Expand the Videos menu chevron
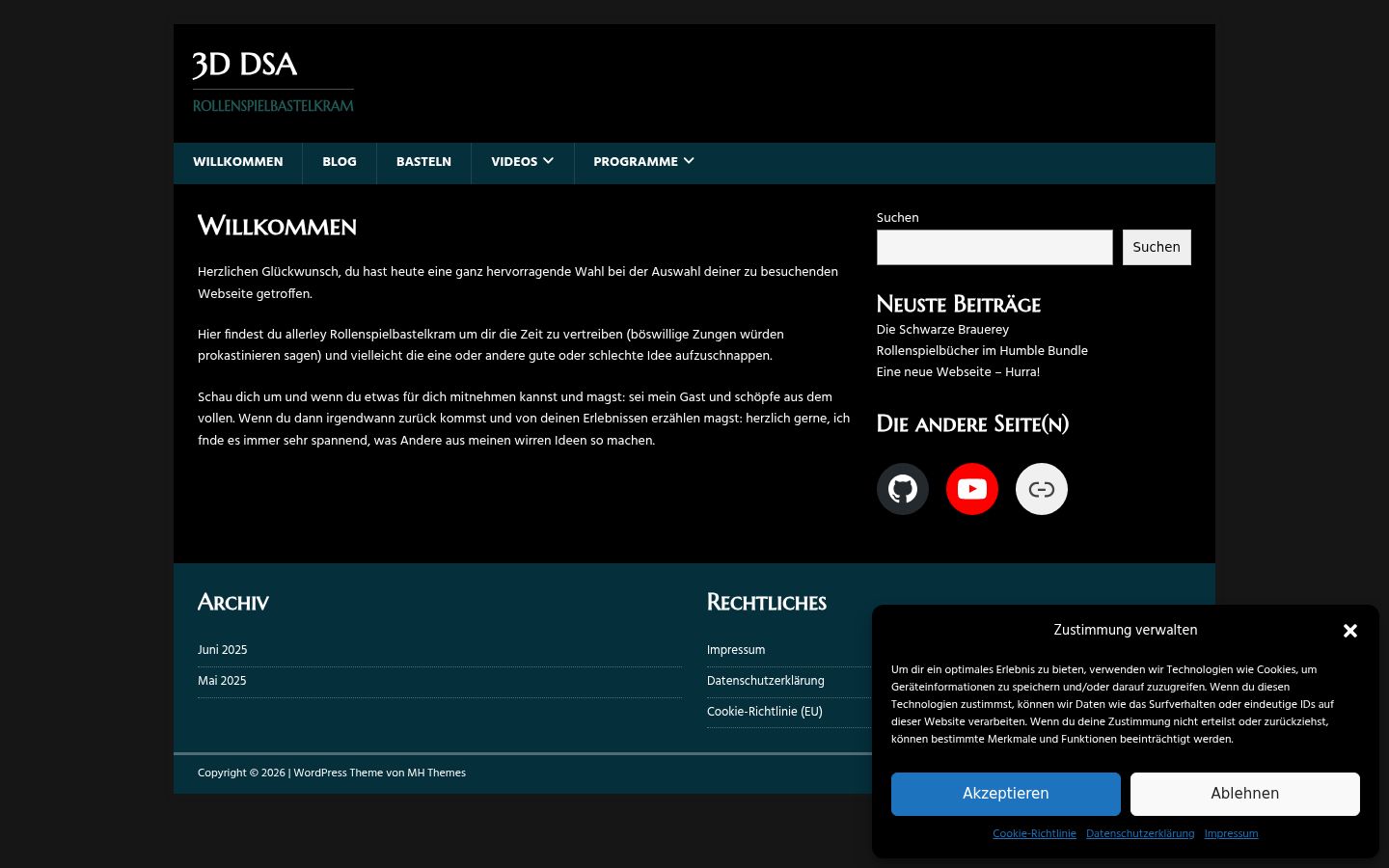The image size is (1389, 868). coord(549,161)
